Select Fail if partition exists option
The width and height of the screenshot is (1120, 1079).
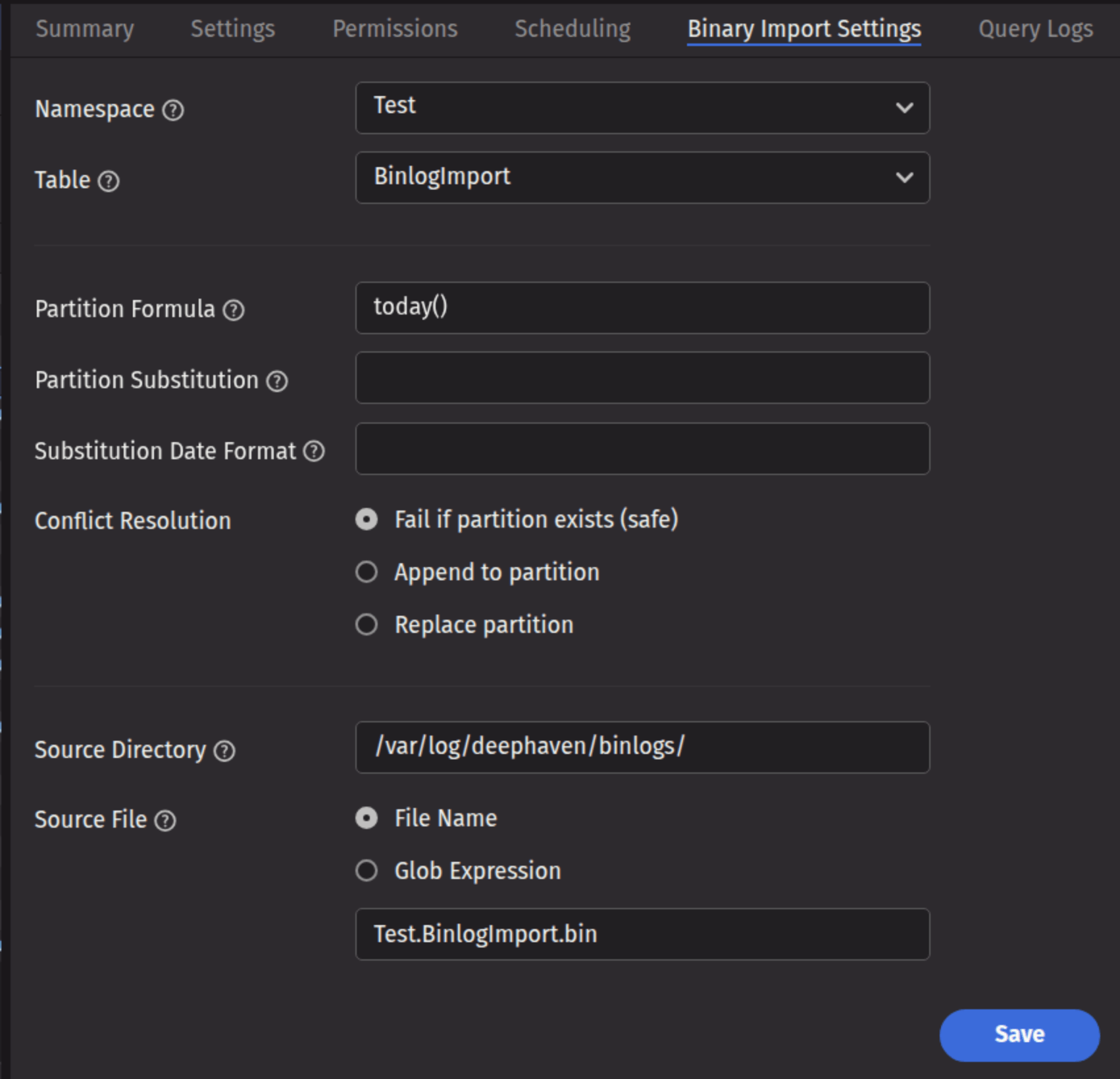[367, 519]
